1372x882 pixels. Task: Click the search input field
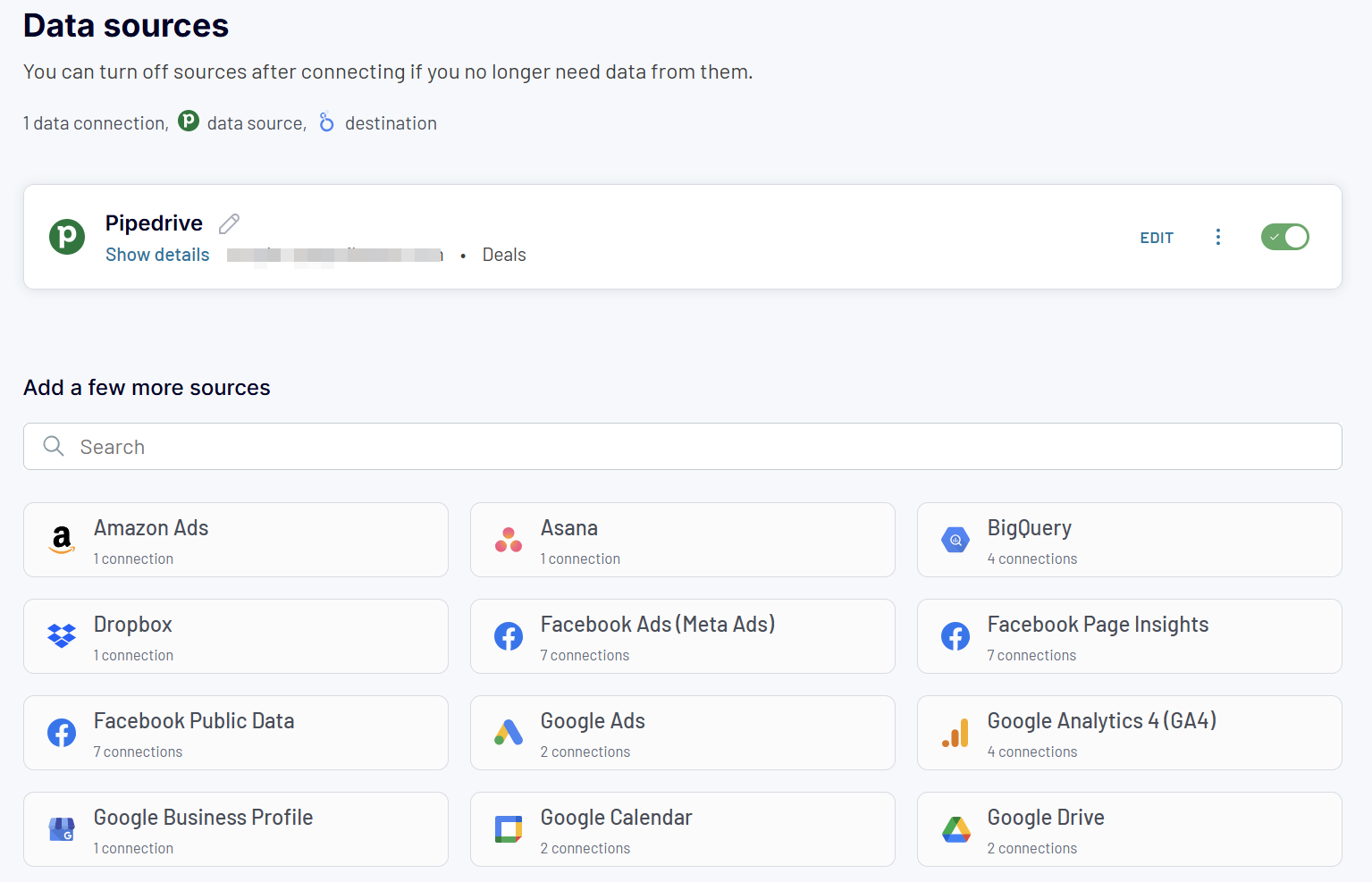coord(358,446)
